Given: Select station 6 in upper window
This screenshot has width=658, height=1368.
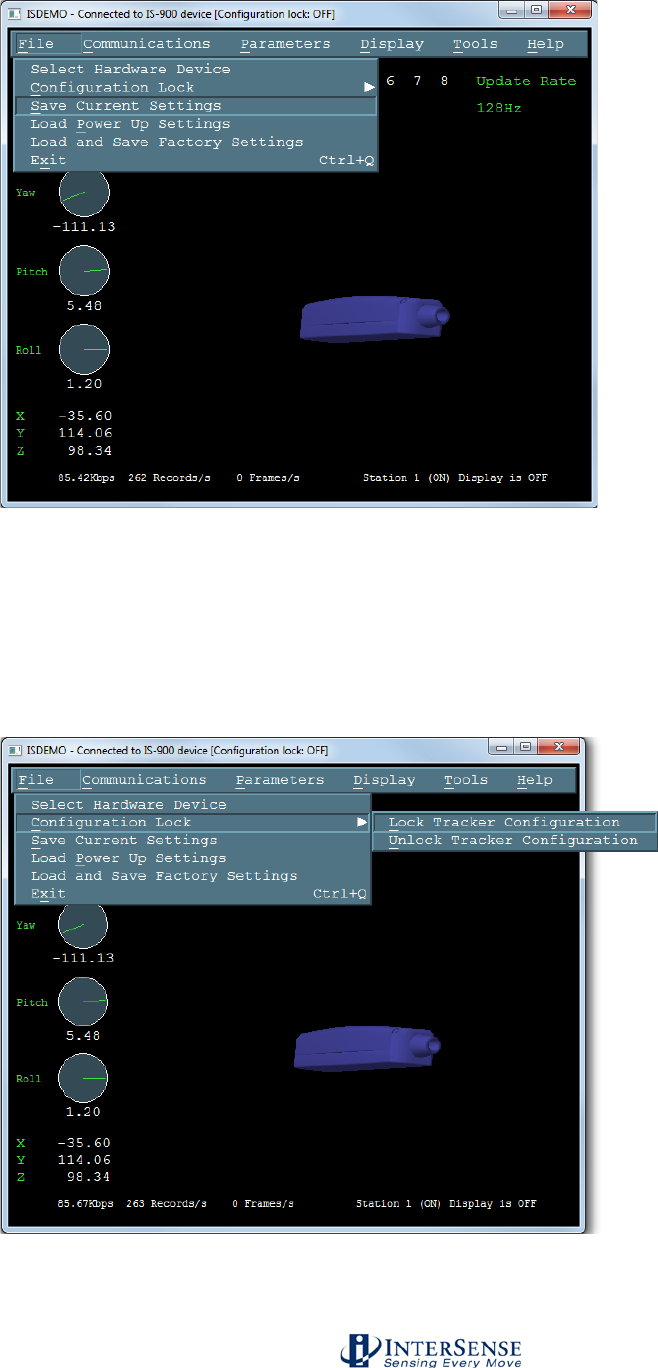Looking at the screenshot, I should (390, 80).
